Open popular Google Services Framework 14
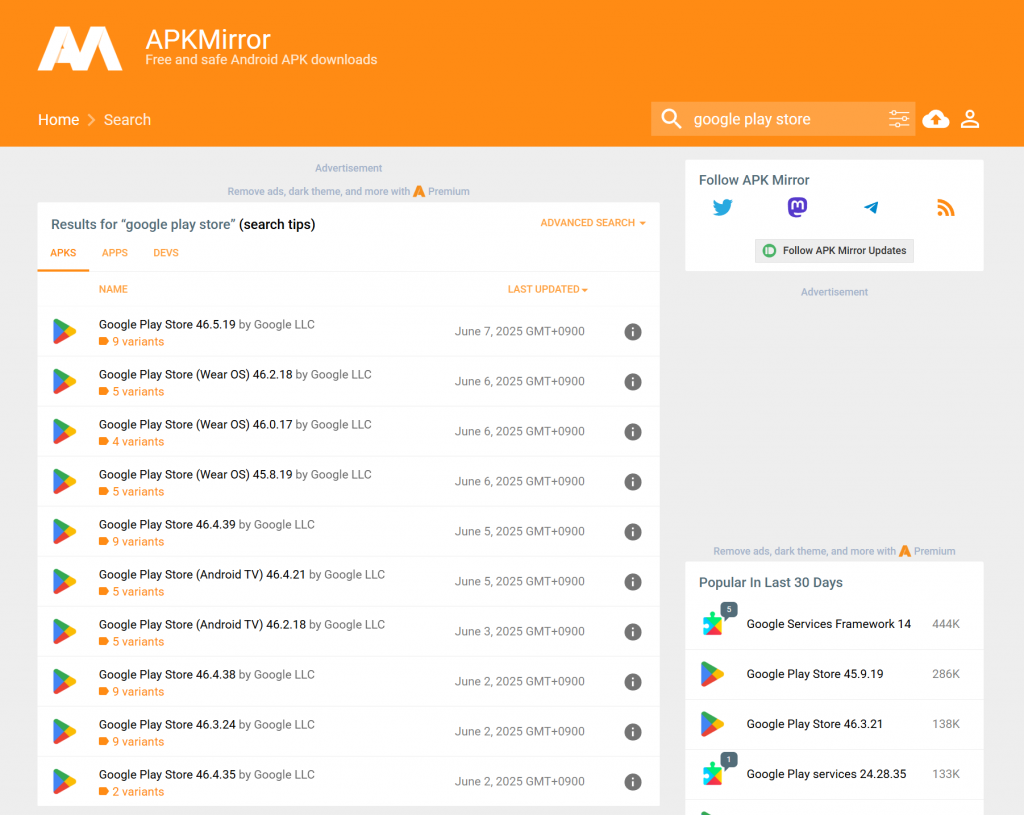 [829, 624]
